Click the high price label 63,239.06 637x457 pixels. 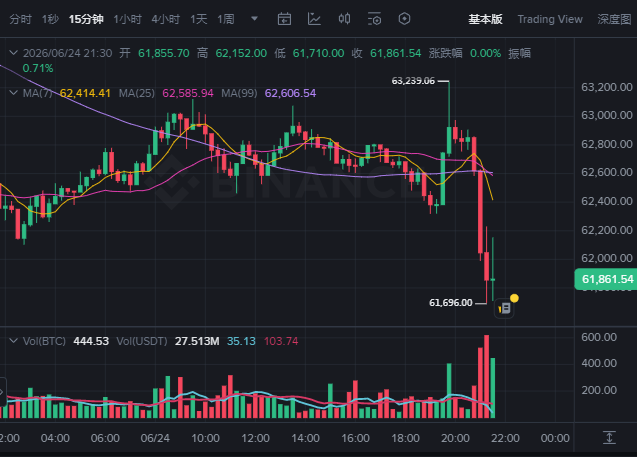[x=413, y=81]
